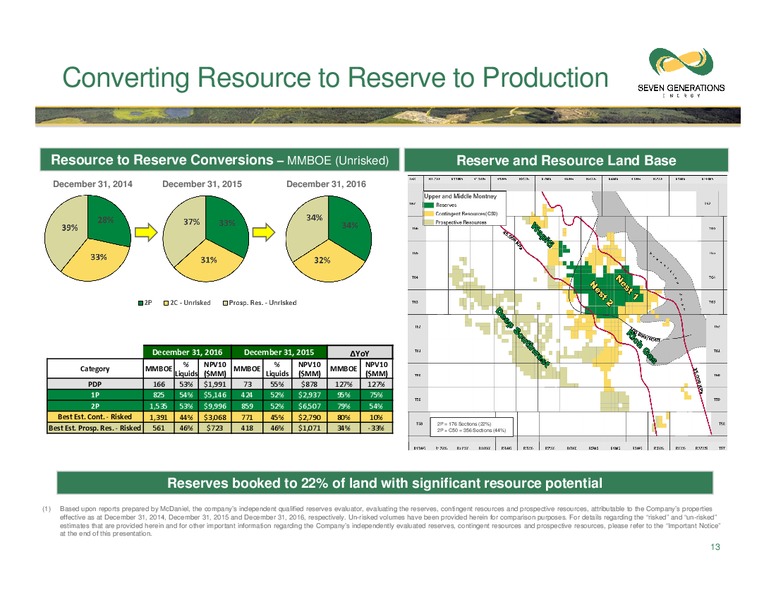
Task: Click the '2P = 176 Sections (22%)' map note
Action: point(463,424)
